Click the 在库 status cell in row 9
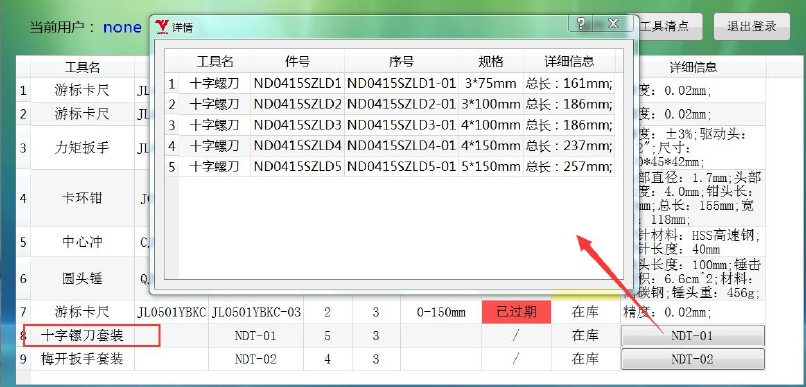Image resolution: width=806 pixels, height=387 pixels. tap(585, 359)
